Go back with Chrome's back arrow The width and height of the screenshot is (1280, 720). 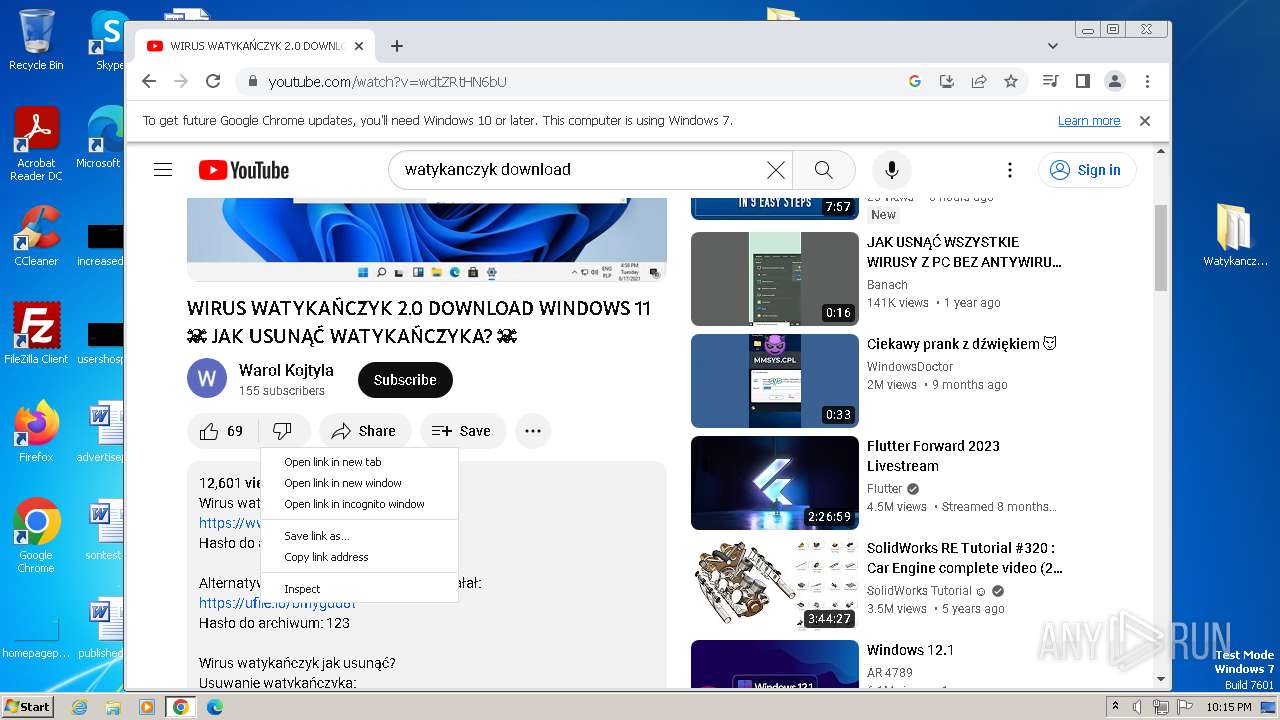pos(149,81)
